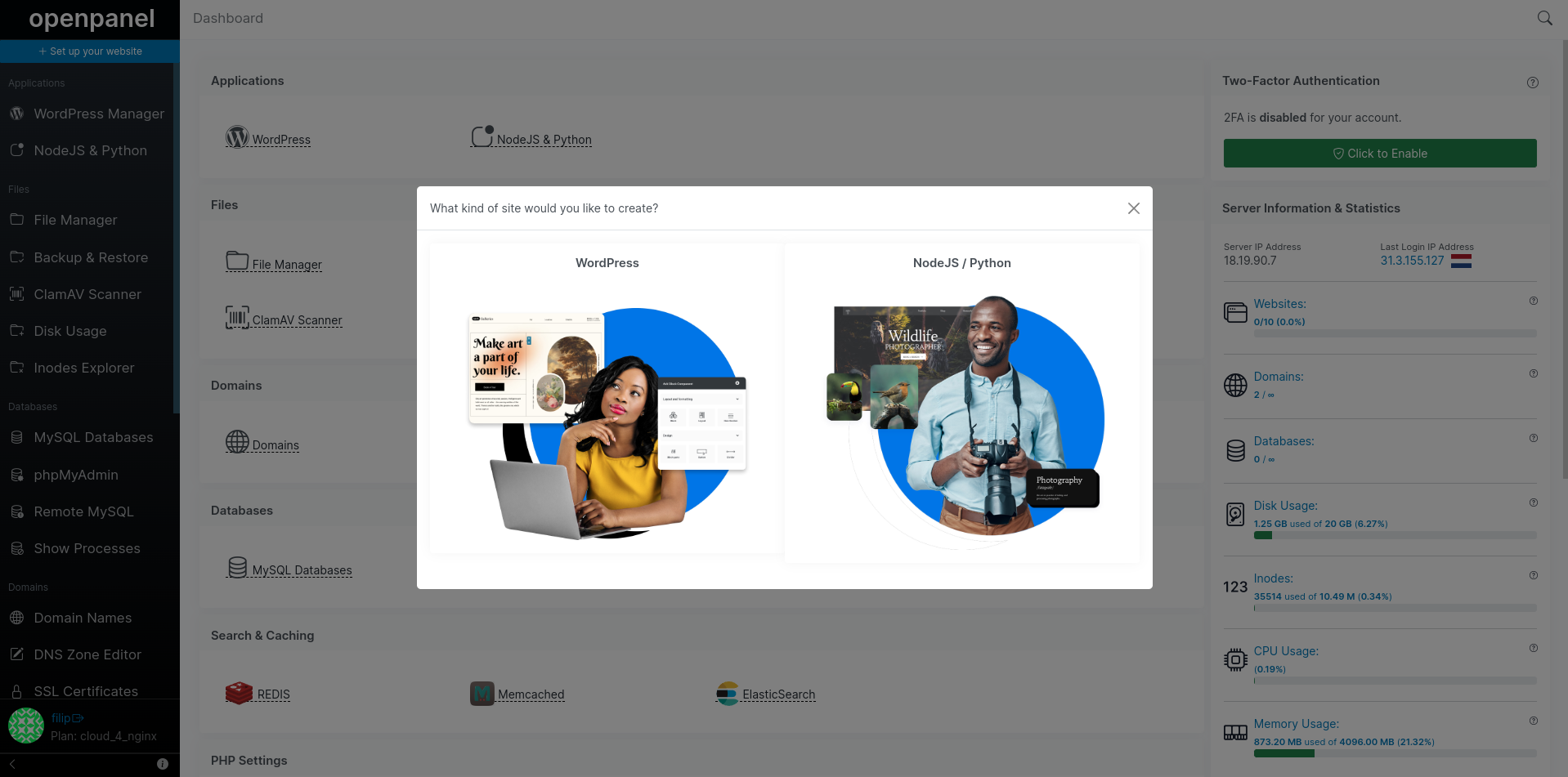Click the openpanel logo
The image size is (1568, 777).
coord(92,19)
